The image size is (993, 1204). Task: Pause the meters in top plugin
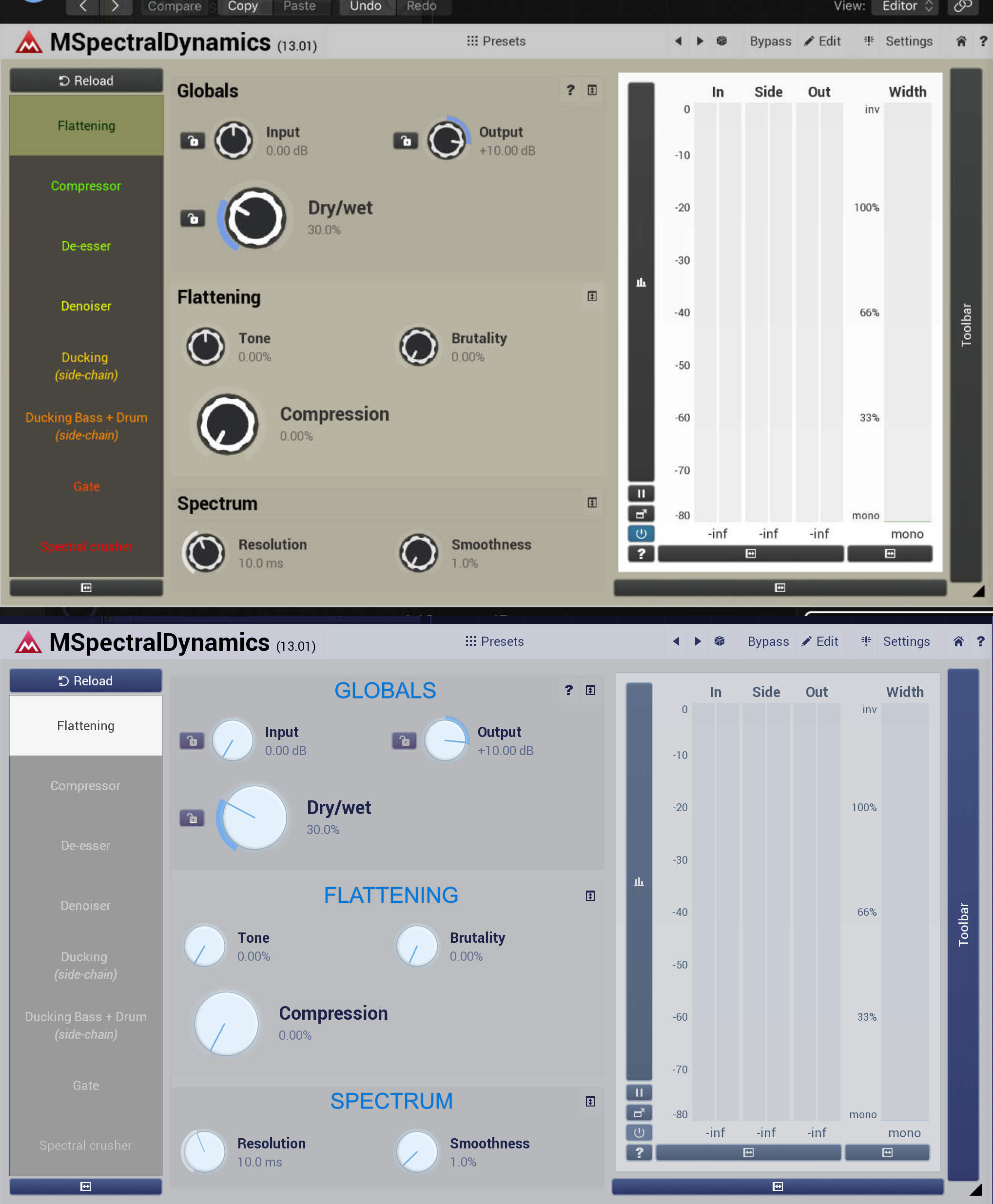click(x=641, y=494)
